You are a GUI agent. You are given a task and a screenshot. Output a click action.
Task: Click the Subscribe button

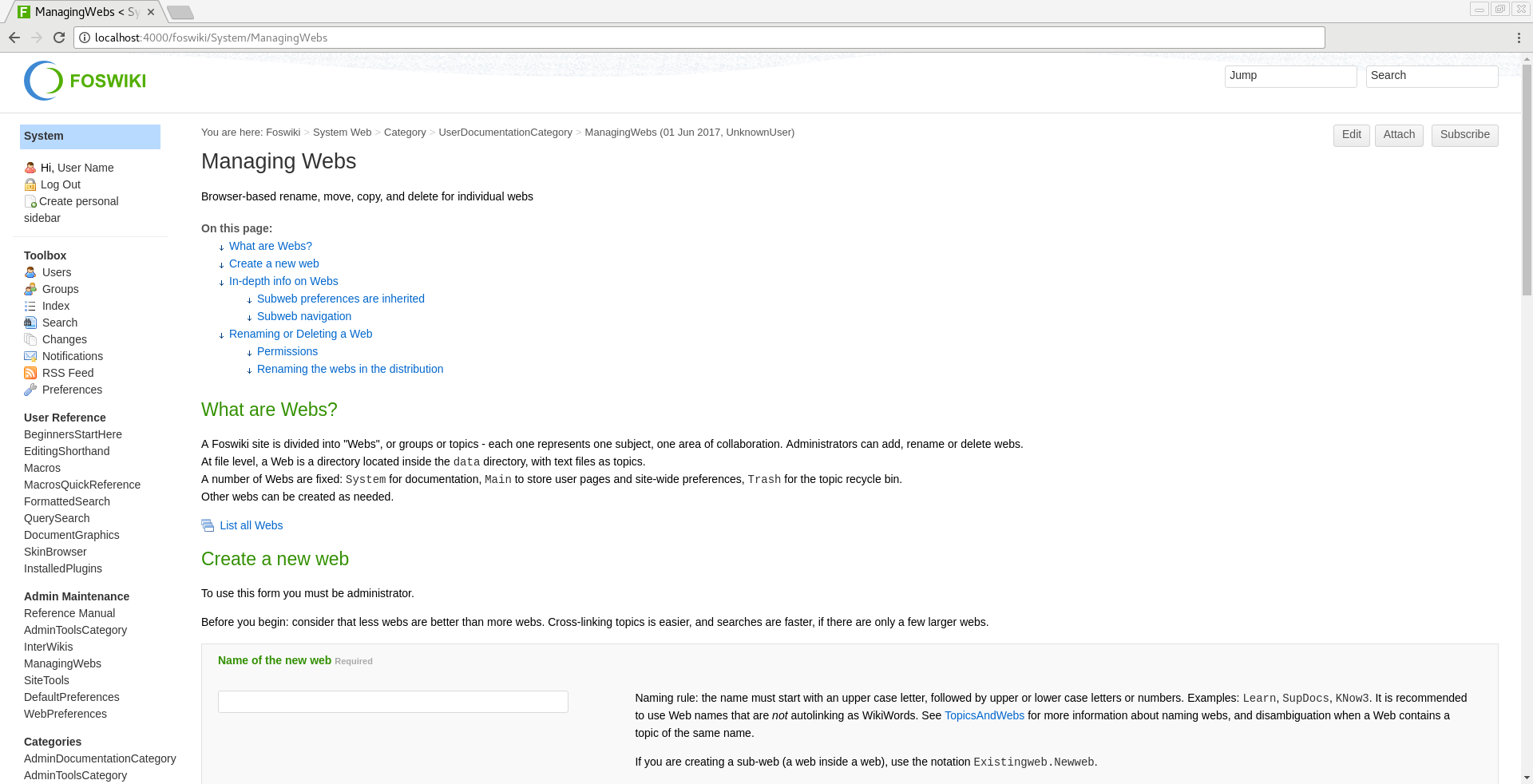coord(1464,135)
